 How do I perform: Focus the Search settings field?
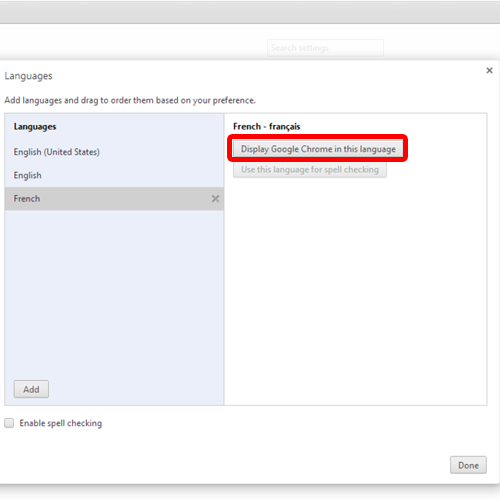point(325,48)
